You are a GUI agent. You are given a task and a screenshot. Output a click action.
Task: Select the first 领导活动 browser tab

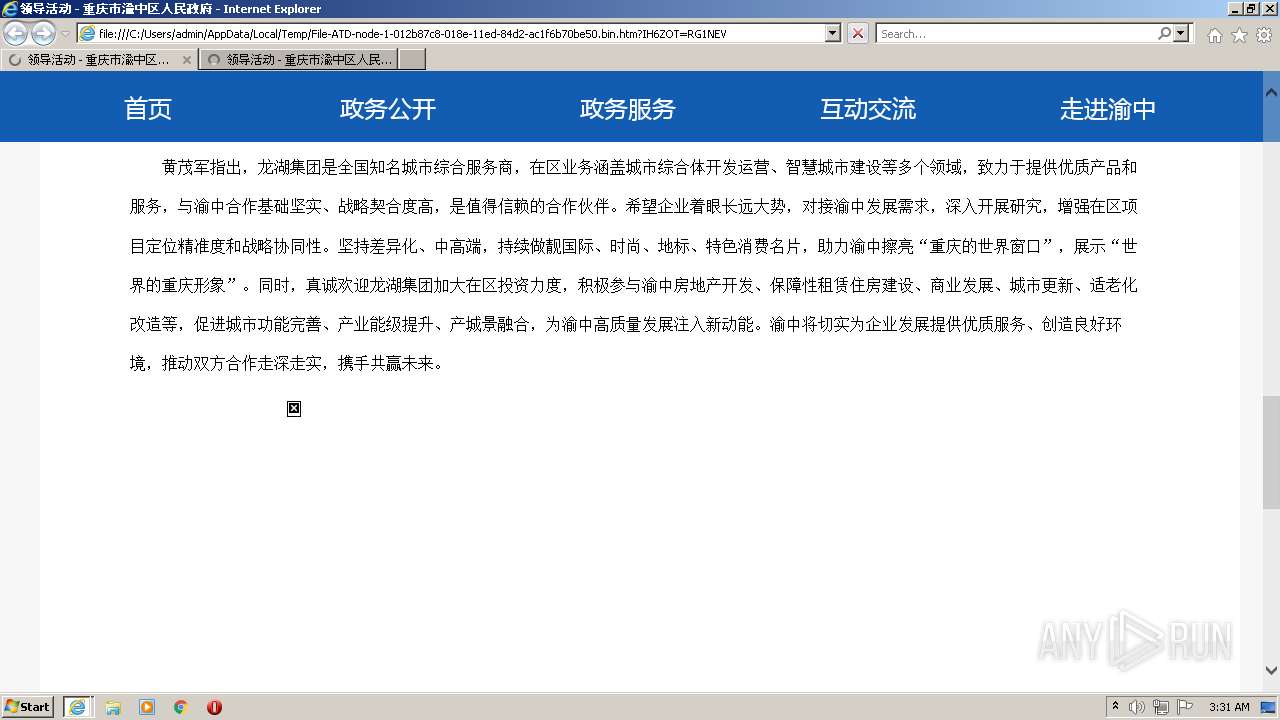[99, 59]
